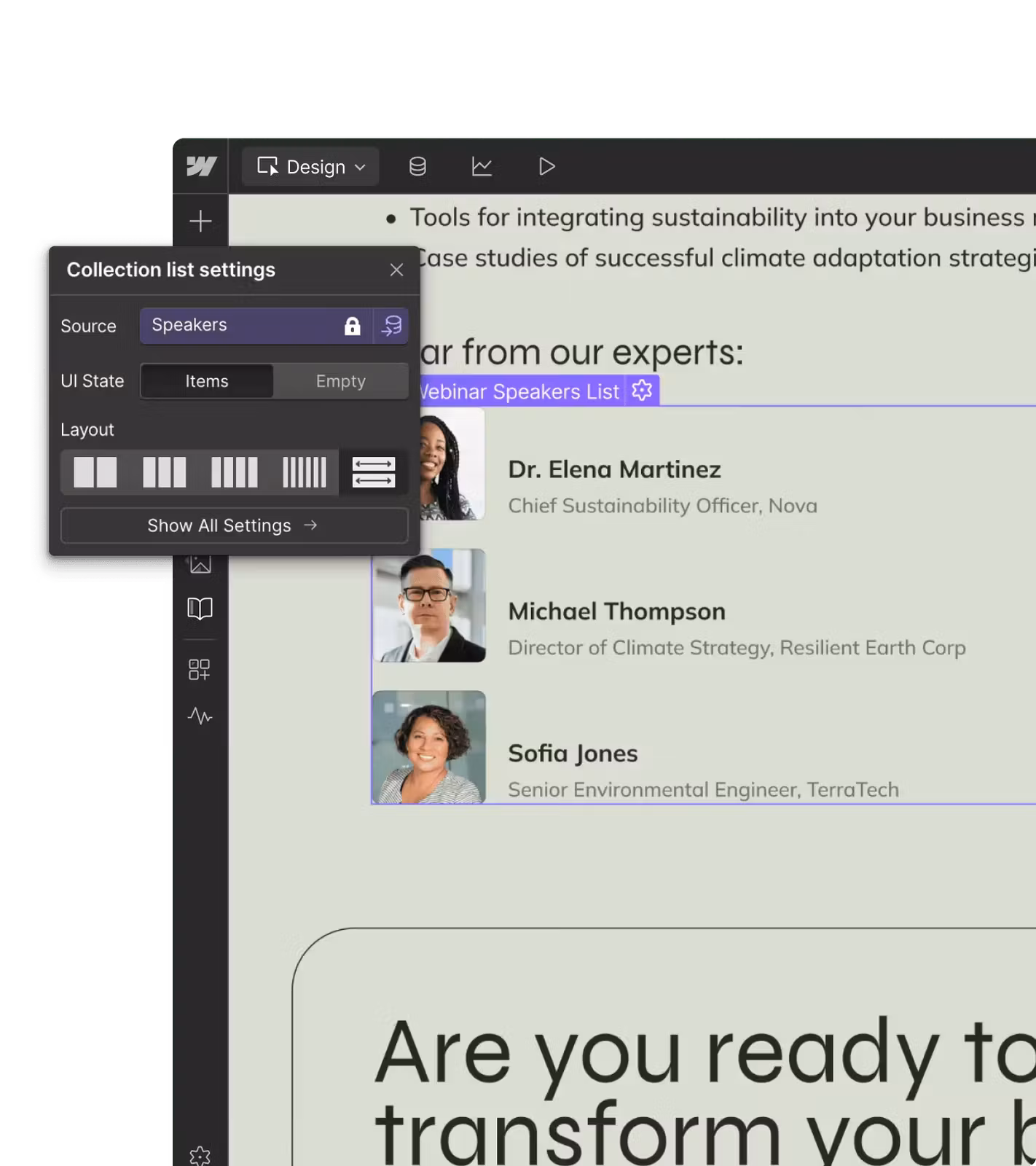Click Michael Thompson's speaker photo
The height and width of the screenshot is (1166, 1036).
pyautogui.click(x=429, y=606)
